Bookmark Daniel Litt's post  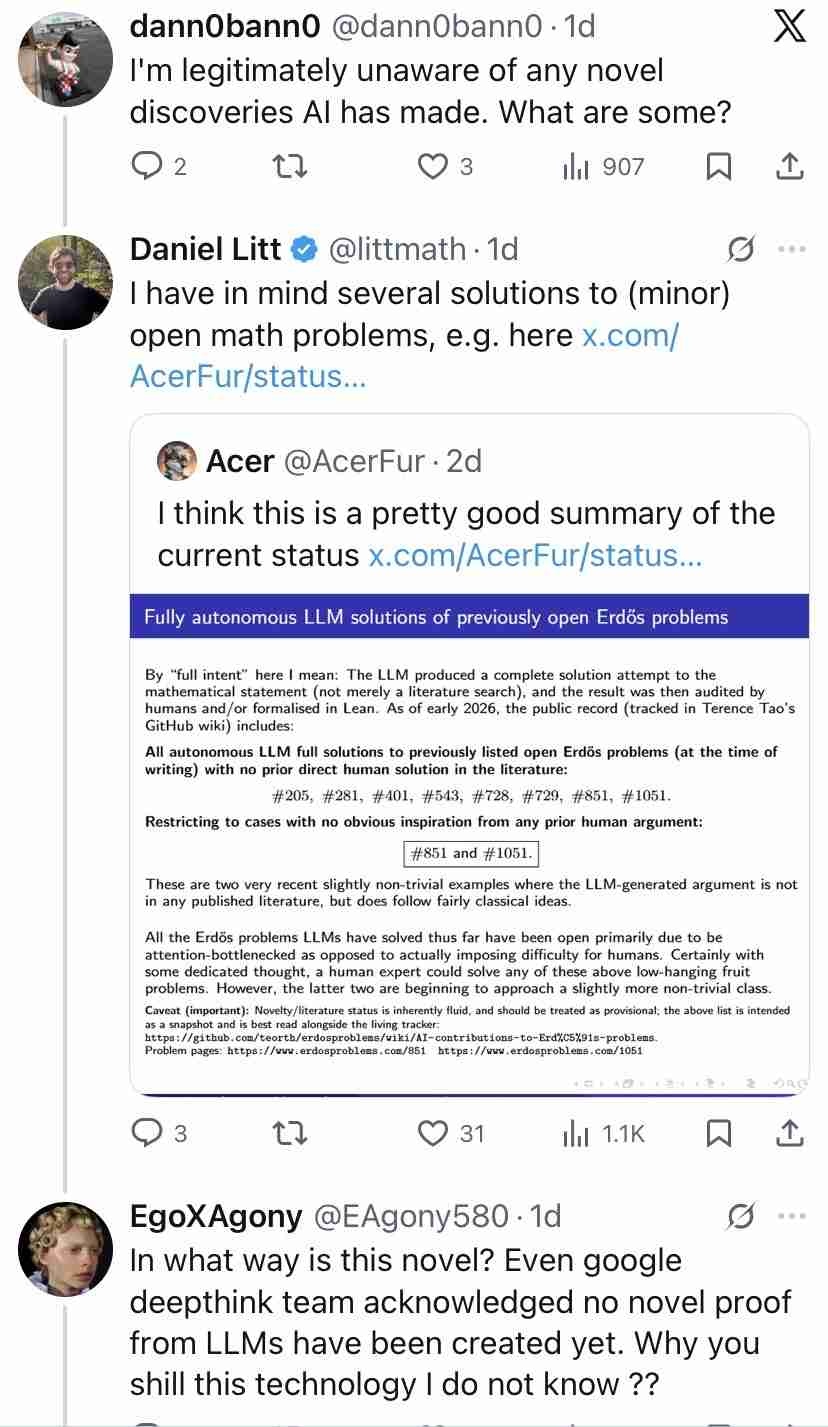pyautogui.click(x=718, y=1133)
